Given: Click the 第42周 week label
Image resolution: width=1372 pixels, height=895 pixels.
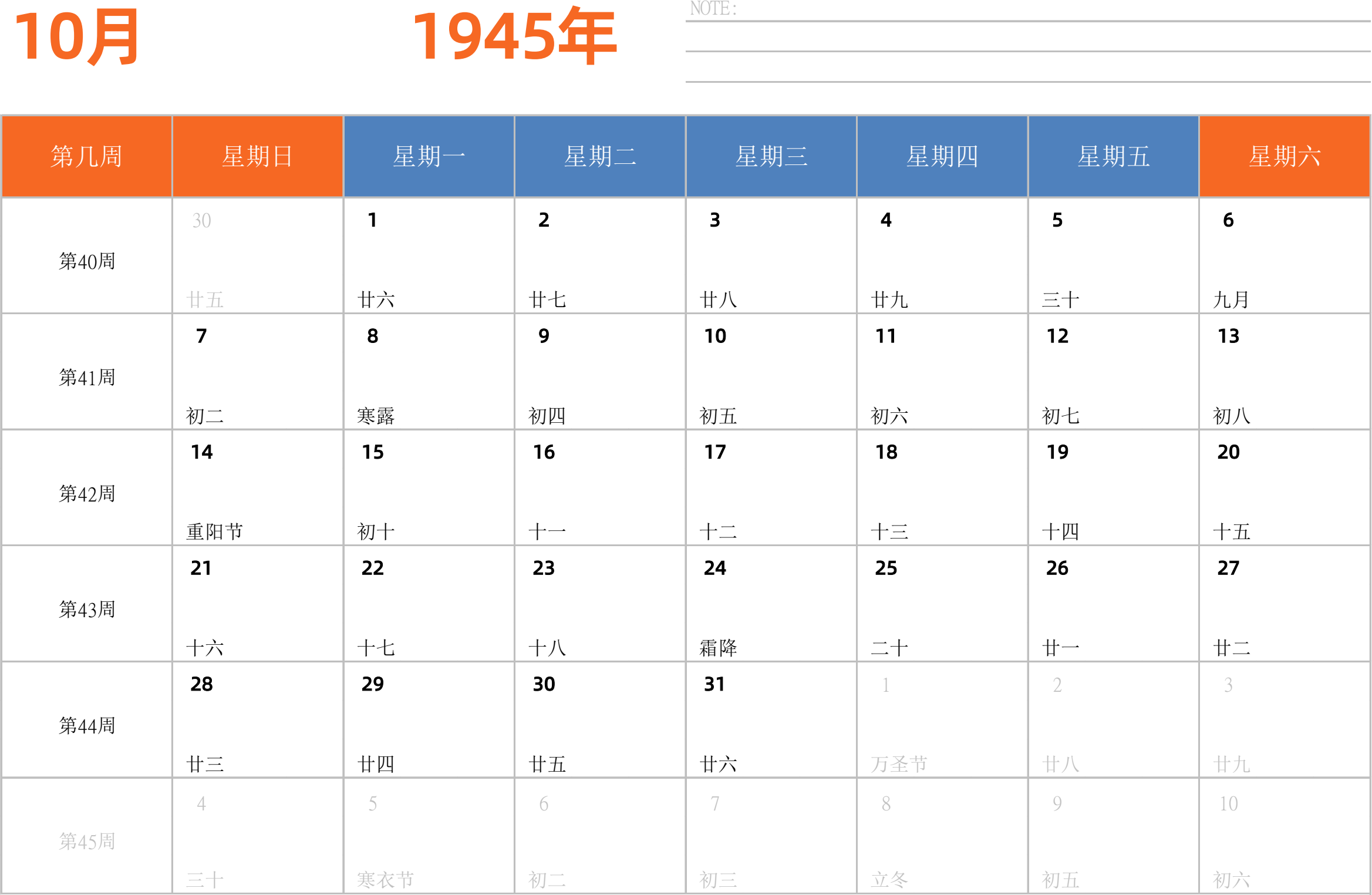Looking at the screenshot, I should coord(86,494).
